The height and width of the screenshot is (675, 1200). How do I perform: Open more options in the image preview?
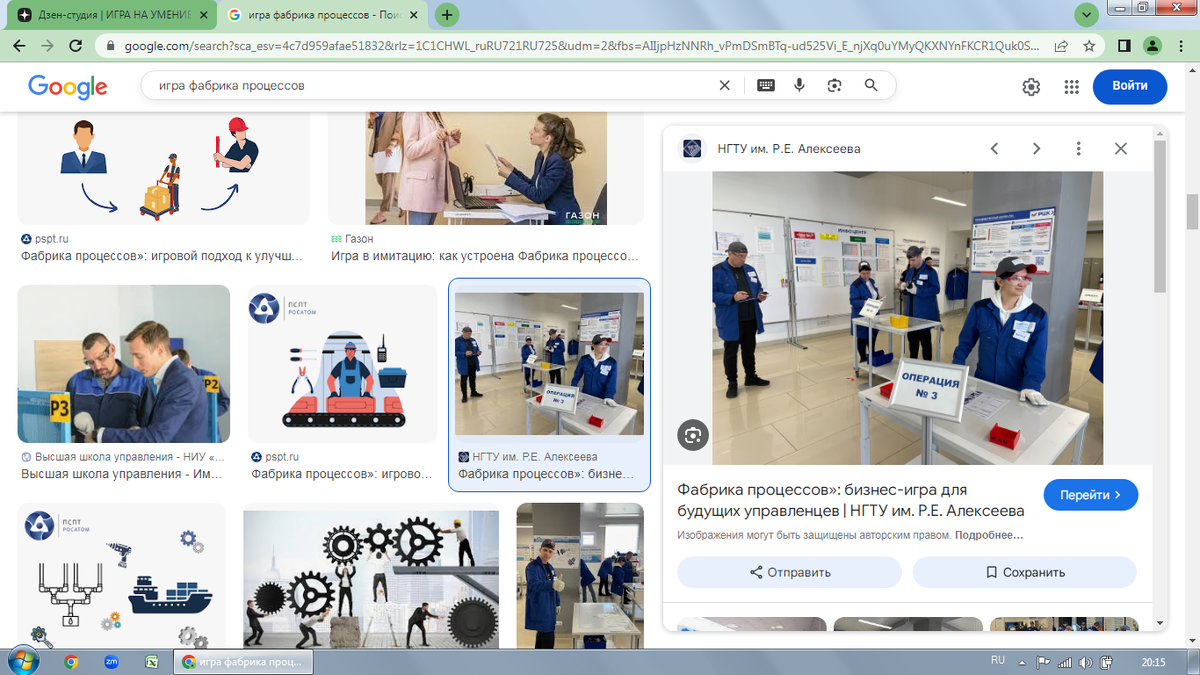tap(1078, 149)
